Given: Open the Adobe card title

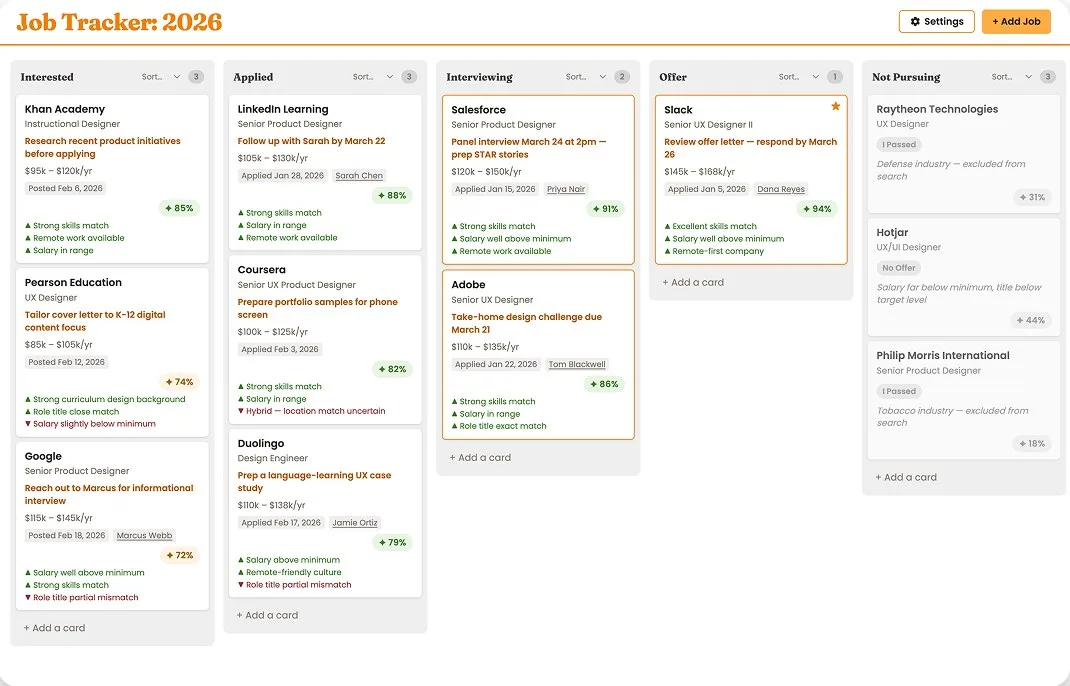Looking at the screenshot, I should [x=468, y=285].
